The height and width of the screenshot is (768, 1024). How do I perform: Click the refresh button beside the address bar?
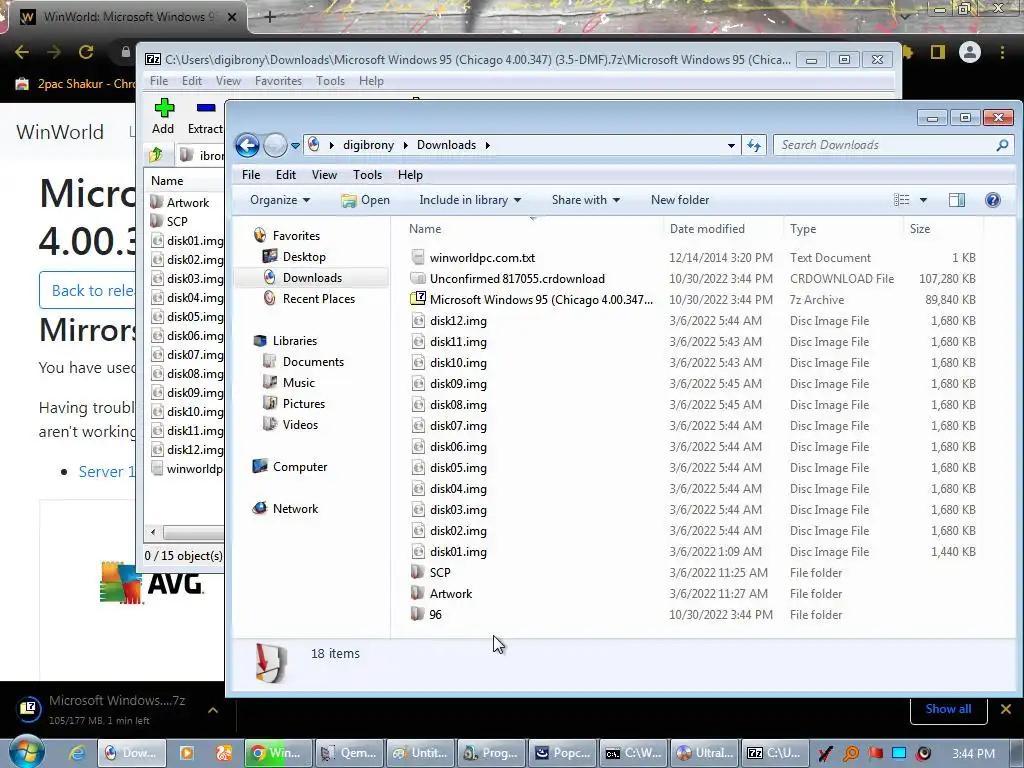click(x=754, y=145)
